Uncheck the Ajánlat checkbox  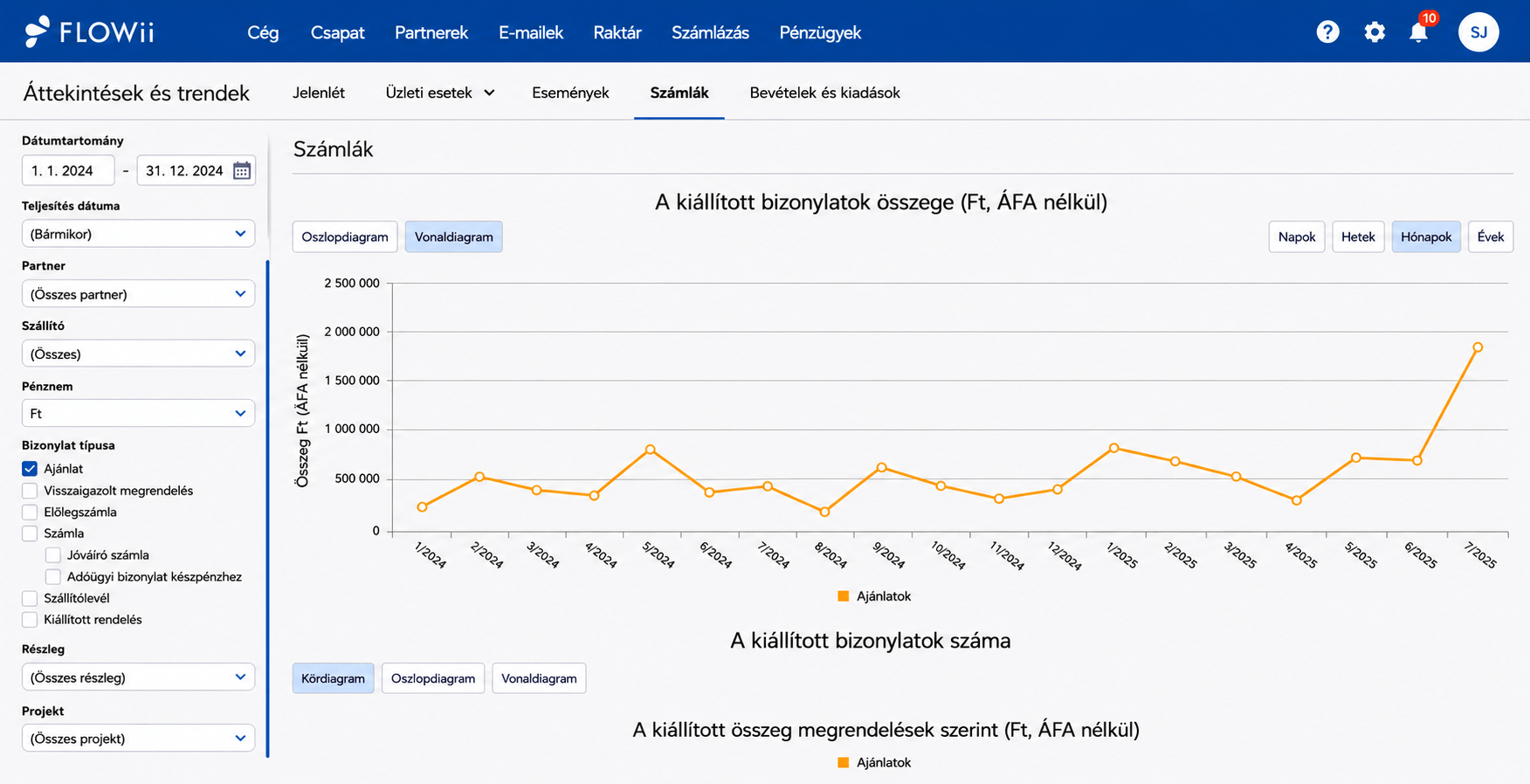point(30,469)
